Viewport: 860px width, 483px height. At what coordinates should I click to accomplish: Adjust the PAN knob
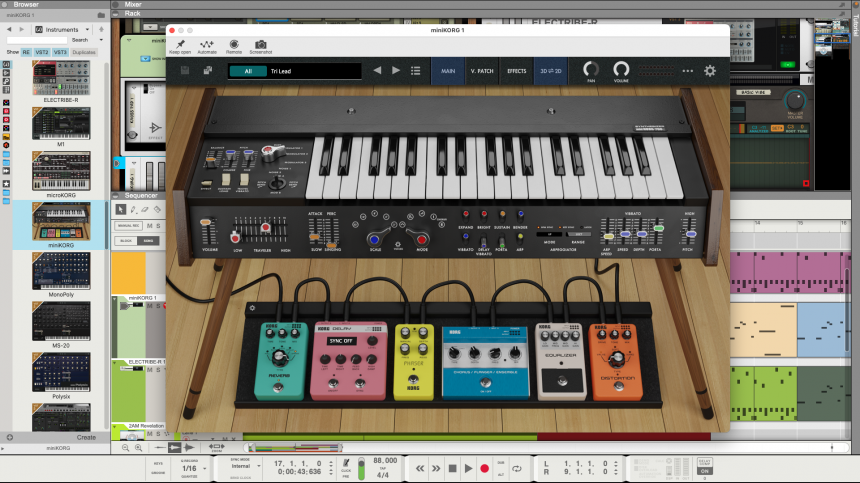click(591, 69)
